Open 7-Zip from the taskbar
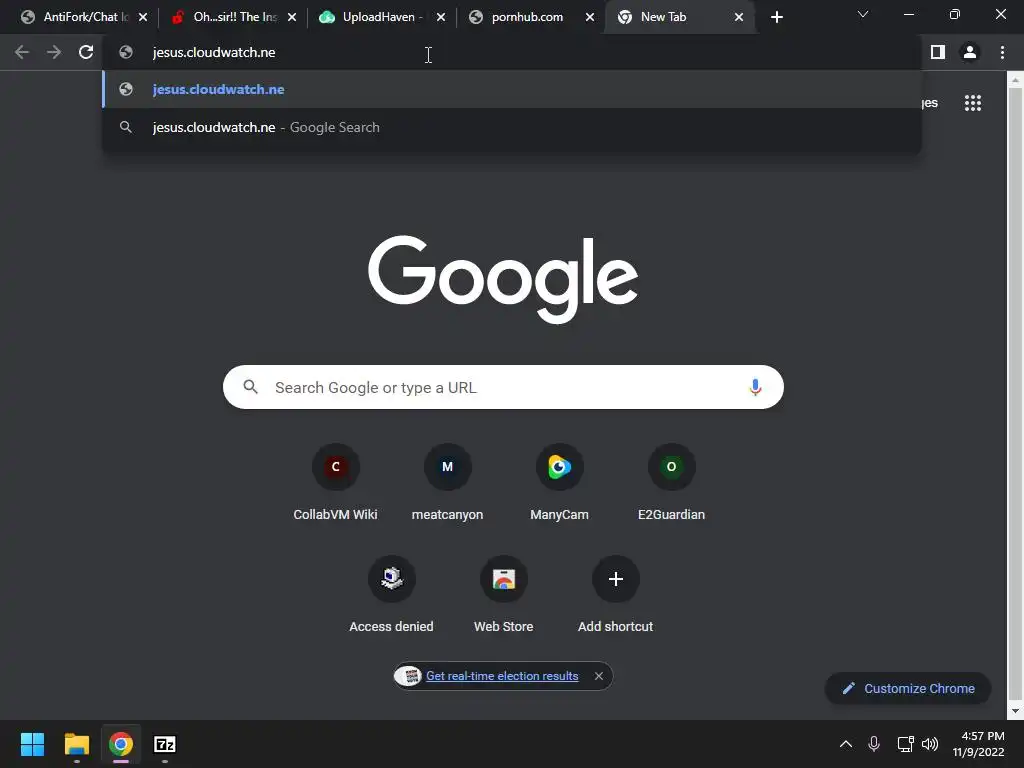Screen dimensions: 1024x768 tap(165, 744)
